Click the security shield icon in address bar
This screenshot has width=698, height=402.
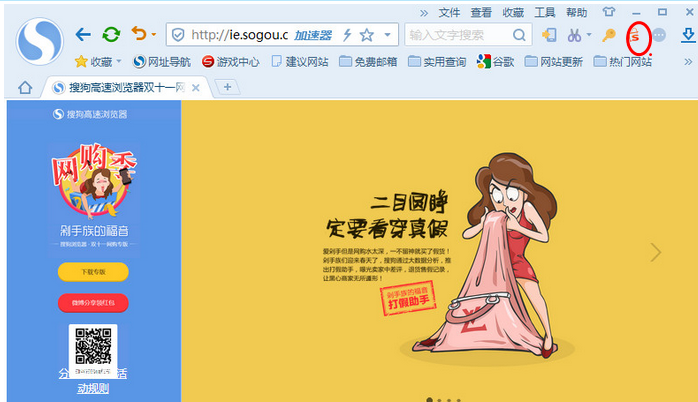pyautogui.click(x=178, y=35)
